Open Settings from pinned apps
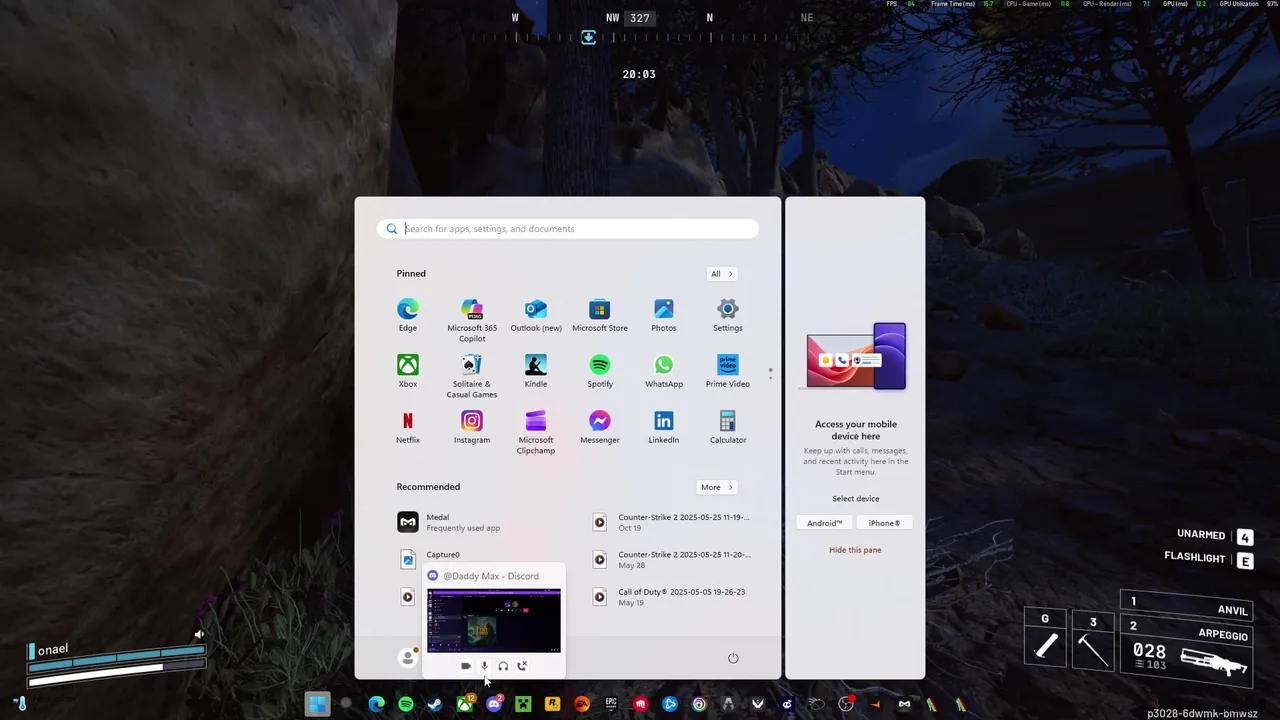1280x720 pixels. [x=728, y=315]
